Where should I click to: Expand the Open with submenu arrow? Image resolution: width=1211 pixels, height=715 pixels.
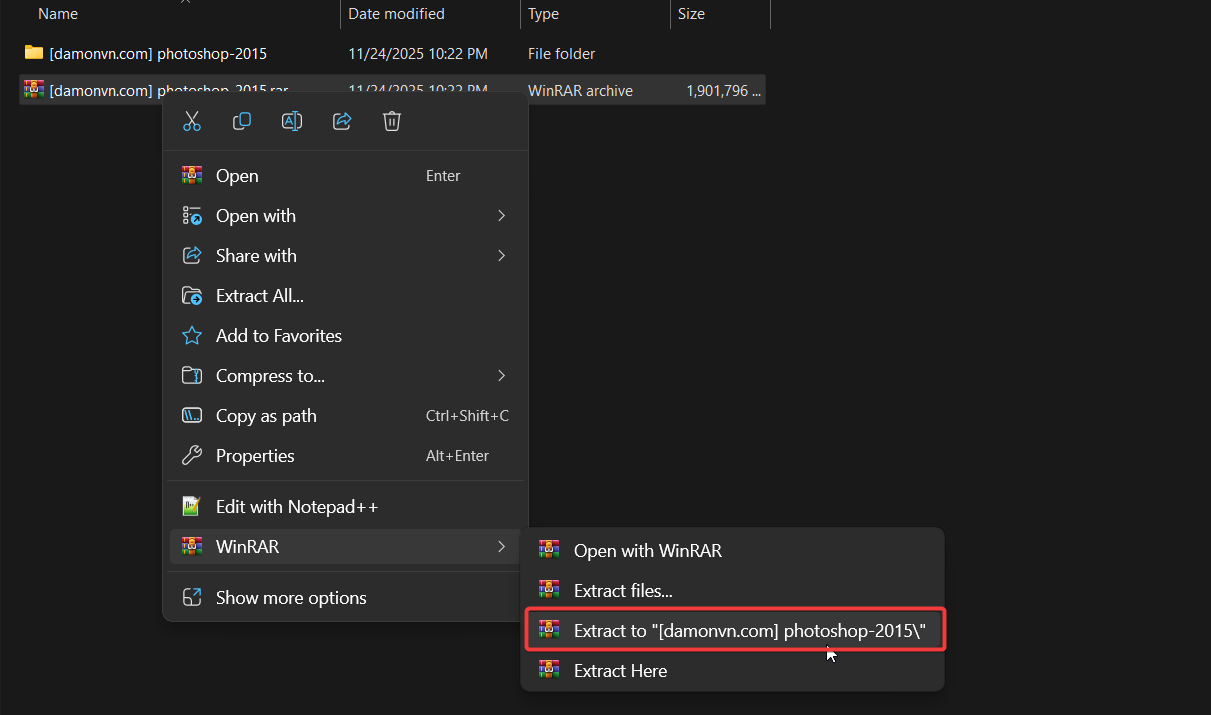pos(502,215)
